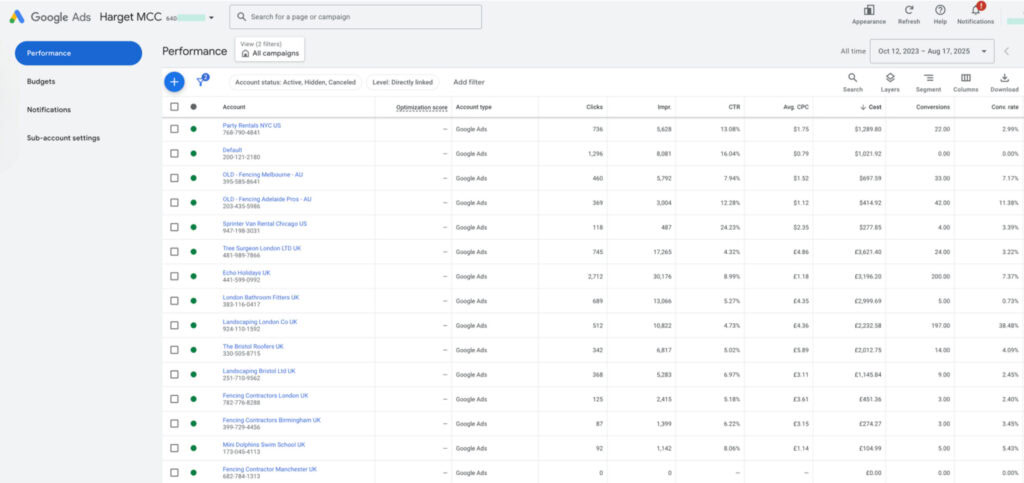This screenshot has width=1024, height=483.
Task: Open Budgets in the sidebar
Action: (41, 82)
